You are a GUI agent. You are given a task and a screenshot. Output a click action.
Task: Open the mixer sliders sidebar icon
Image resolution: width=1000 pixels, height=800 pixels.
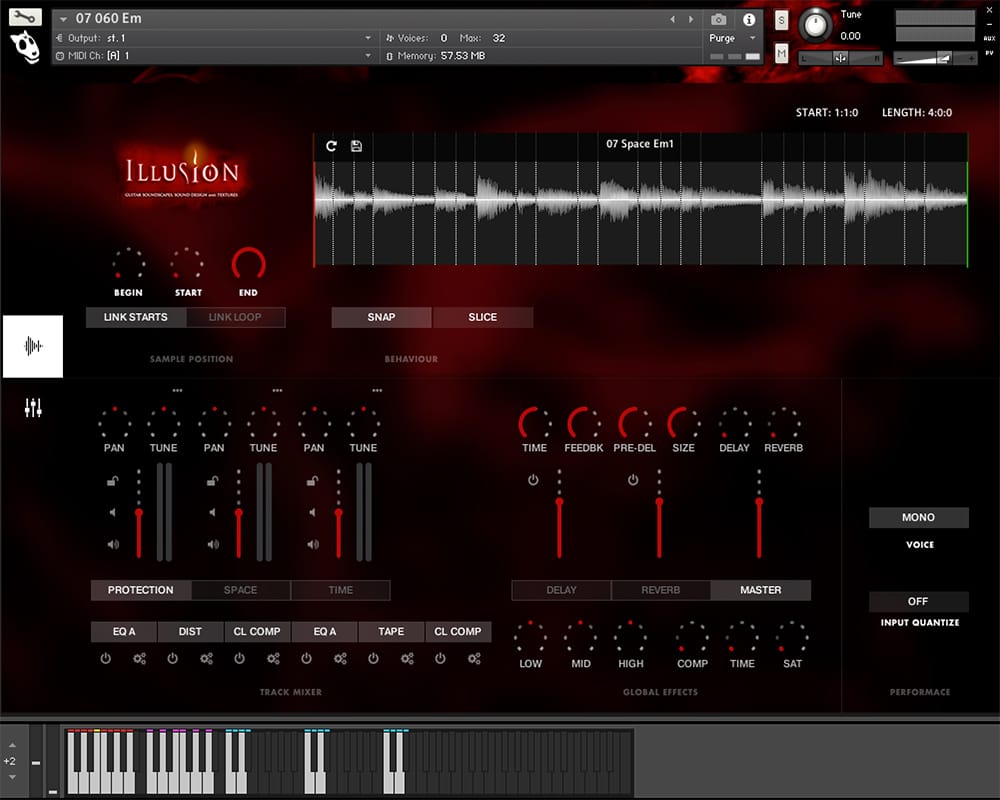pyautogui.click(x=33, y=408)
